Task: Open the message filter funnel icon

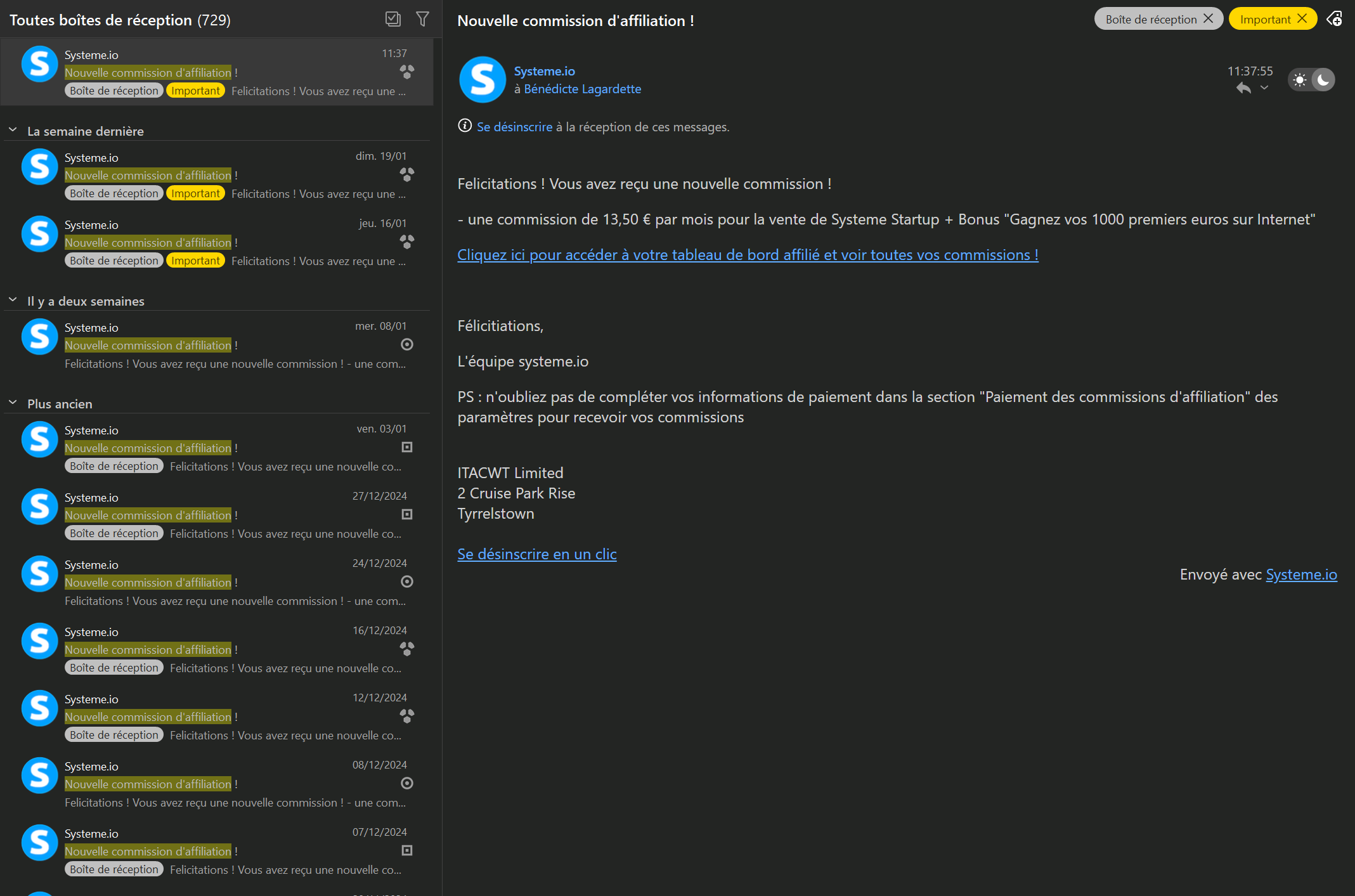Action: point(422,19)
